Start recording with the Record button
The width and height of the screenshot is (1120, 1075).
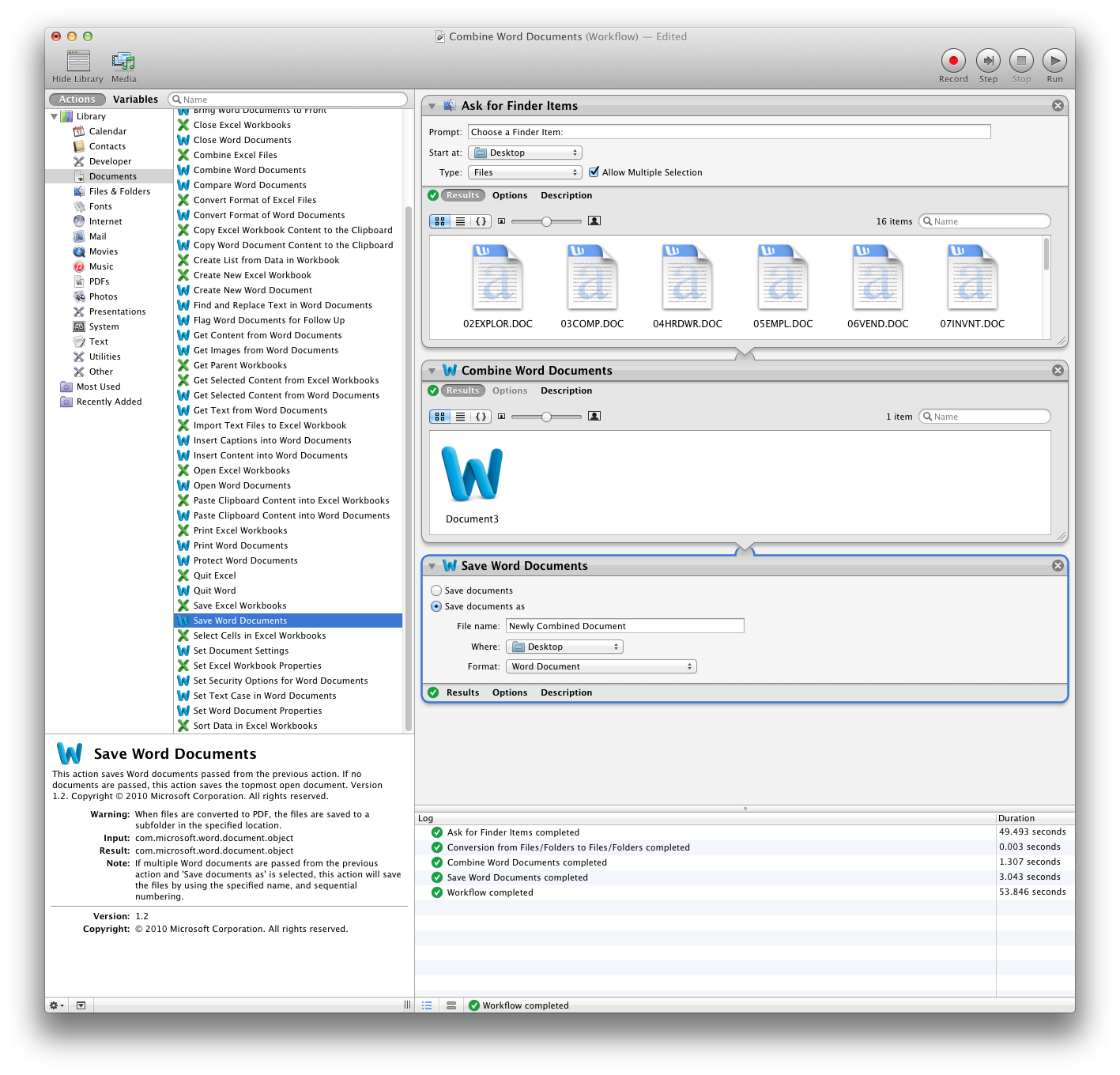[953, 60]
